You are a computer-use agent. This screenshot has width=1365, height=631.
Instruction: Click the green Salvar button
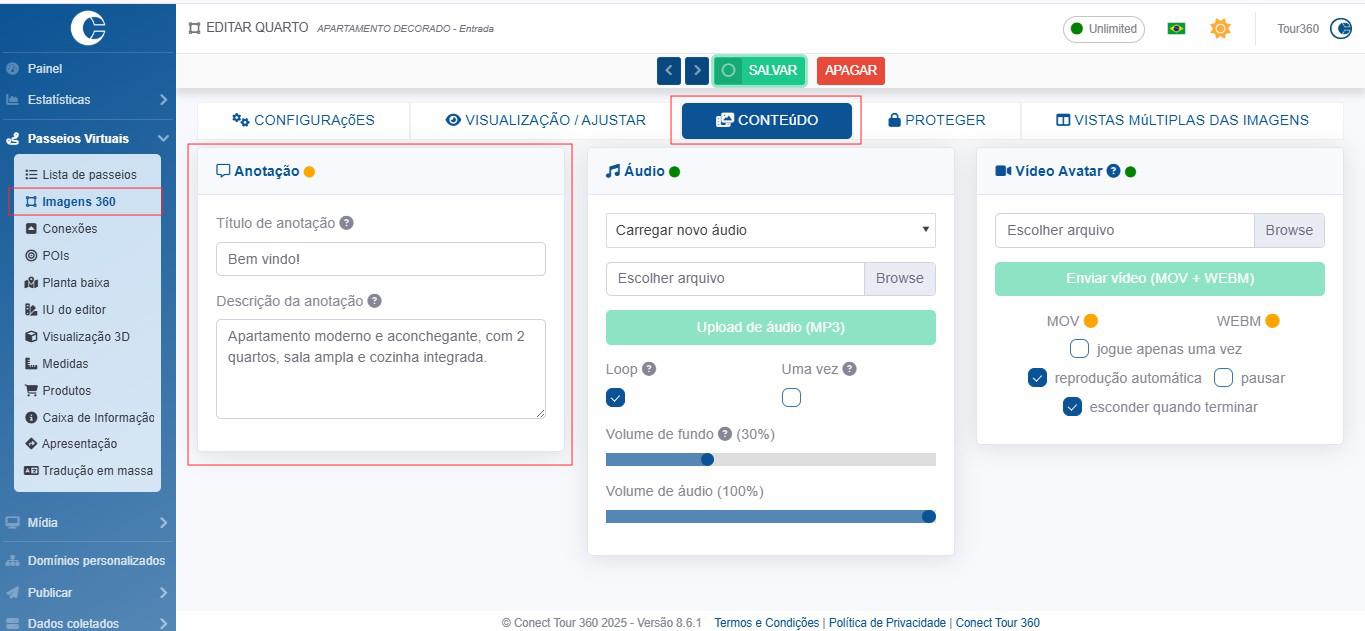point(760,71)
